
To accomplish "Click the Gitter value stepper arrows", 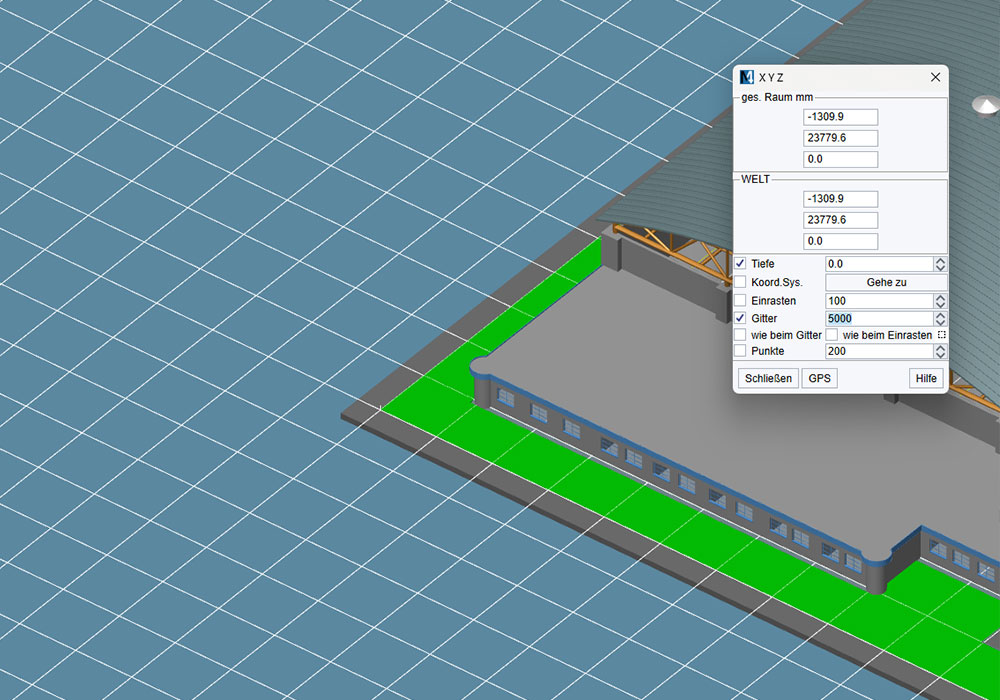I will click(940, 319).
